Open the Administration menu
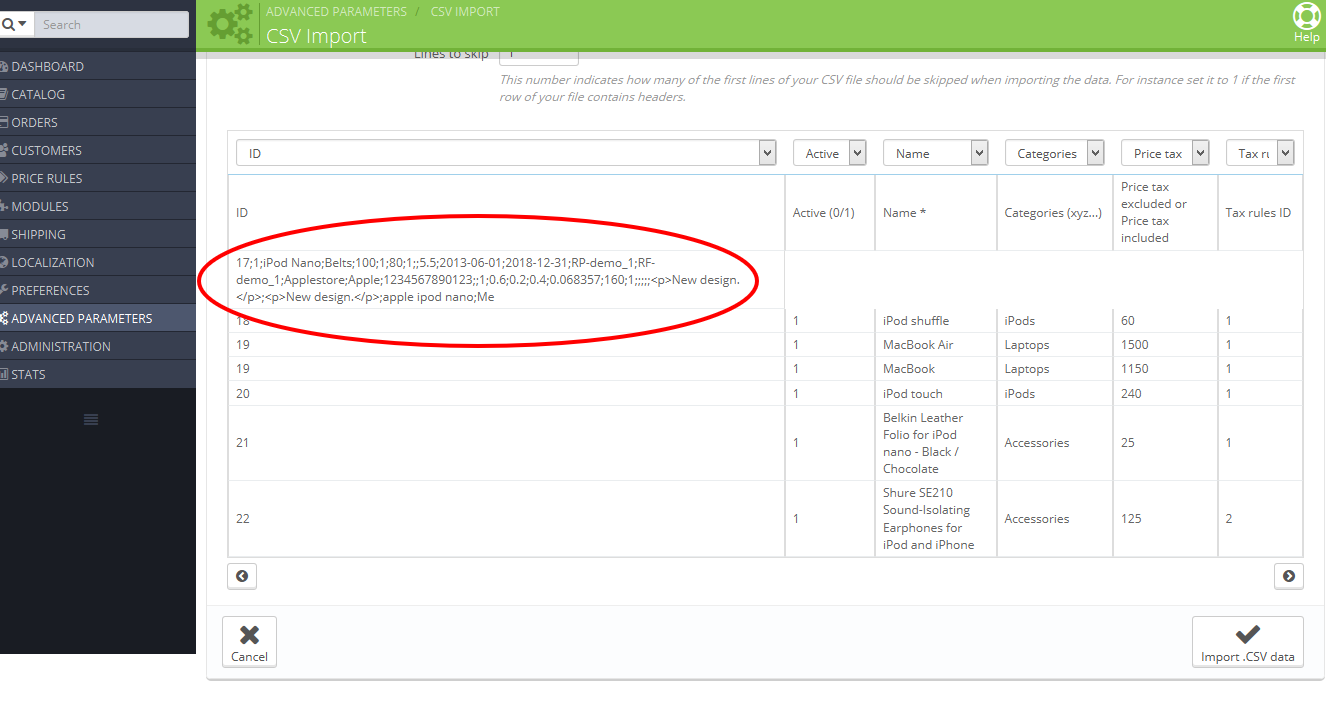Screen dimensions: 1326x706 98,346
